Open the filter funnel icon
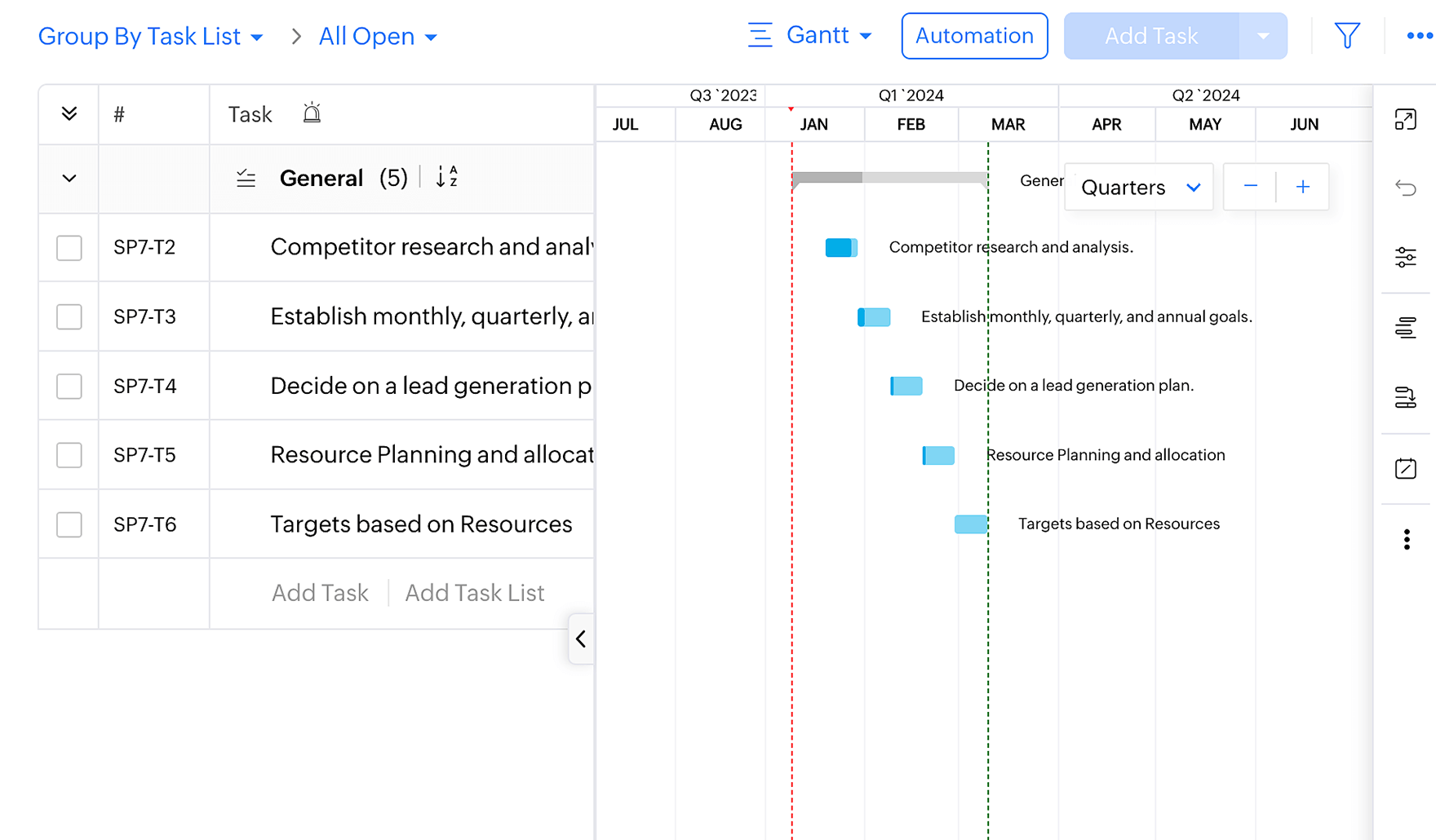Screen dimensions: 1436x840 click(1347, 36)
